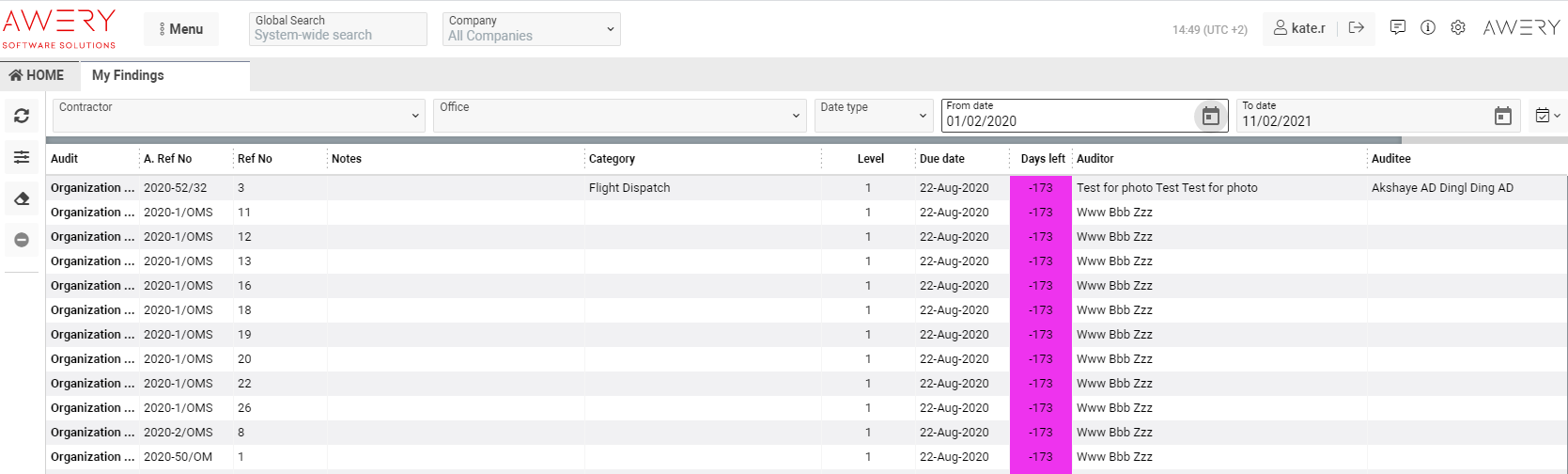Open the settings gear icon
The image size is (1568, 474).
pyautogui.click(x=1457, y=28)
